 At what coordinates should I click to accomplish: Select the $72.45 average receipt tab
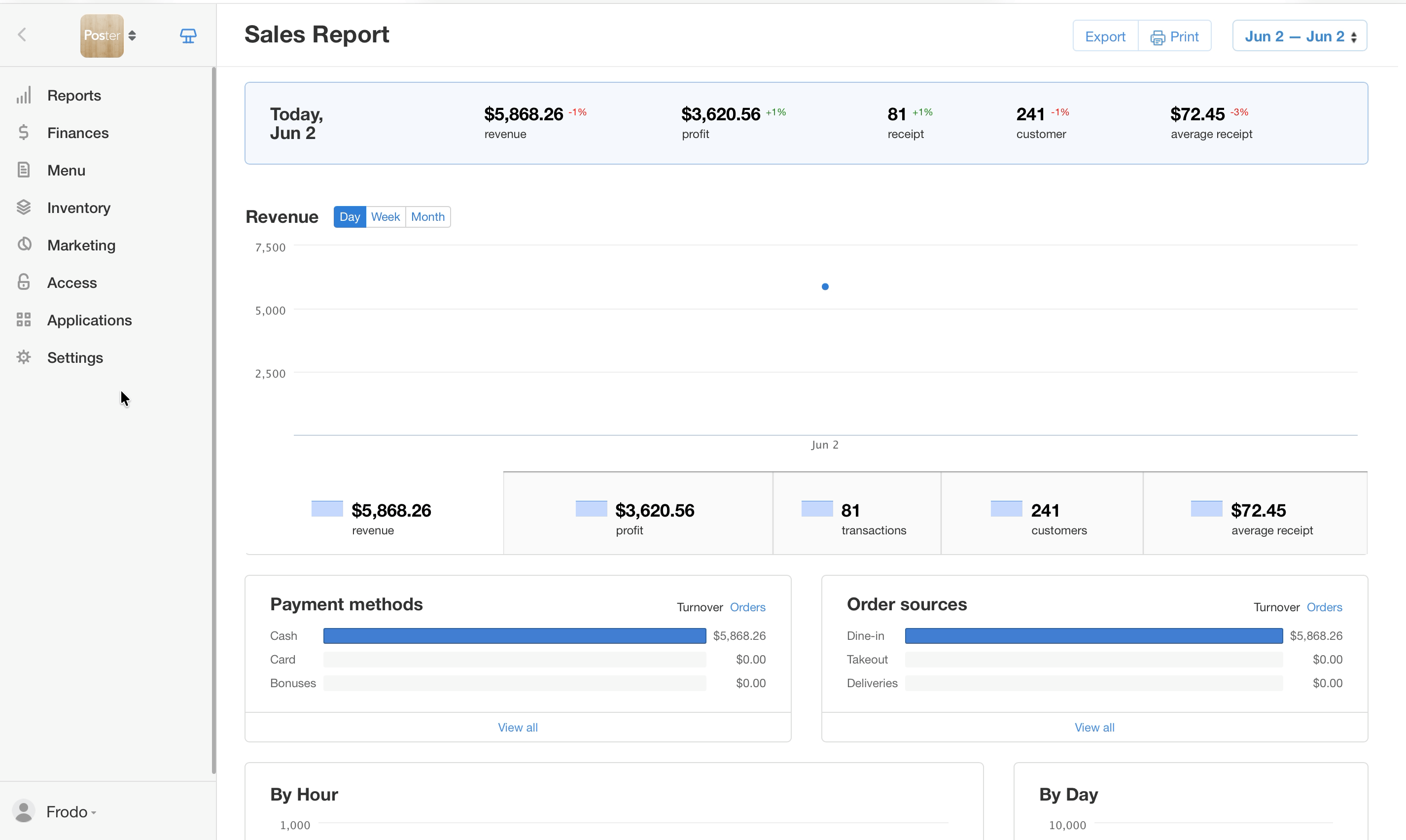point(1256,513)
